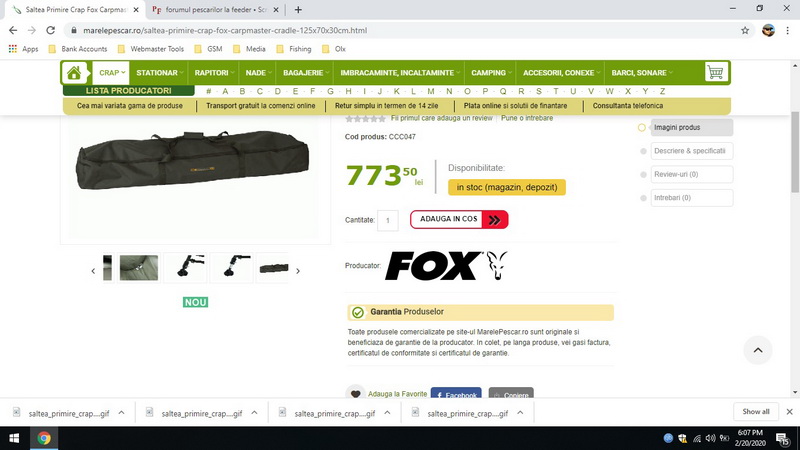
Task: Click the browser back arrow
Action: coord(13,31)
